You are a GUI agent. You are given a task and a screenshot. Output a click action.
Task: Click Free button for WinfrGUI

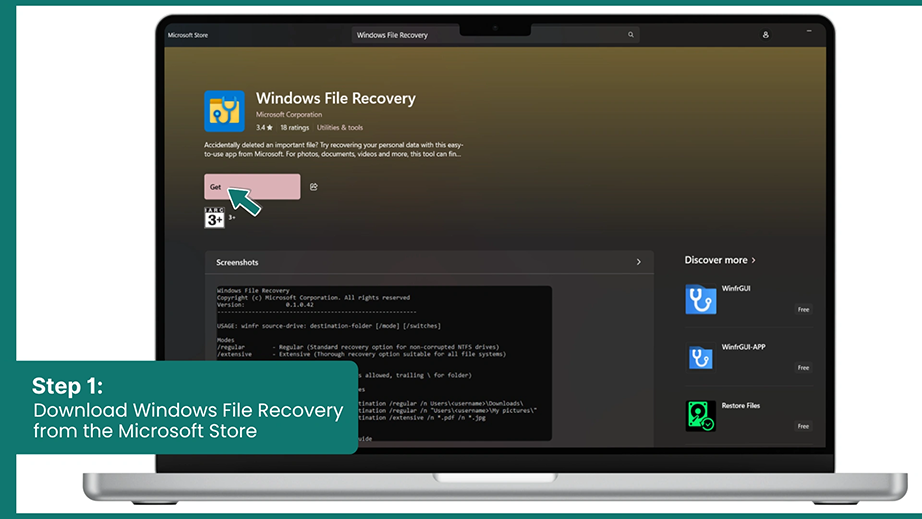pos(803,309)
